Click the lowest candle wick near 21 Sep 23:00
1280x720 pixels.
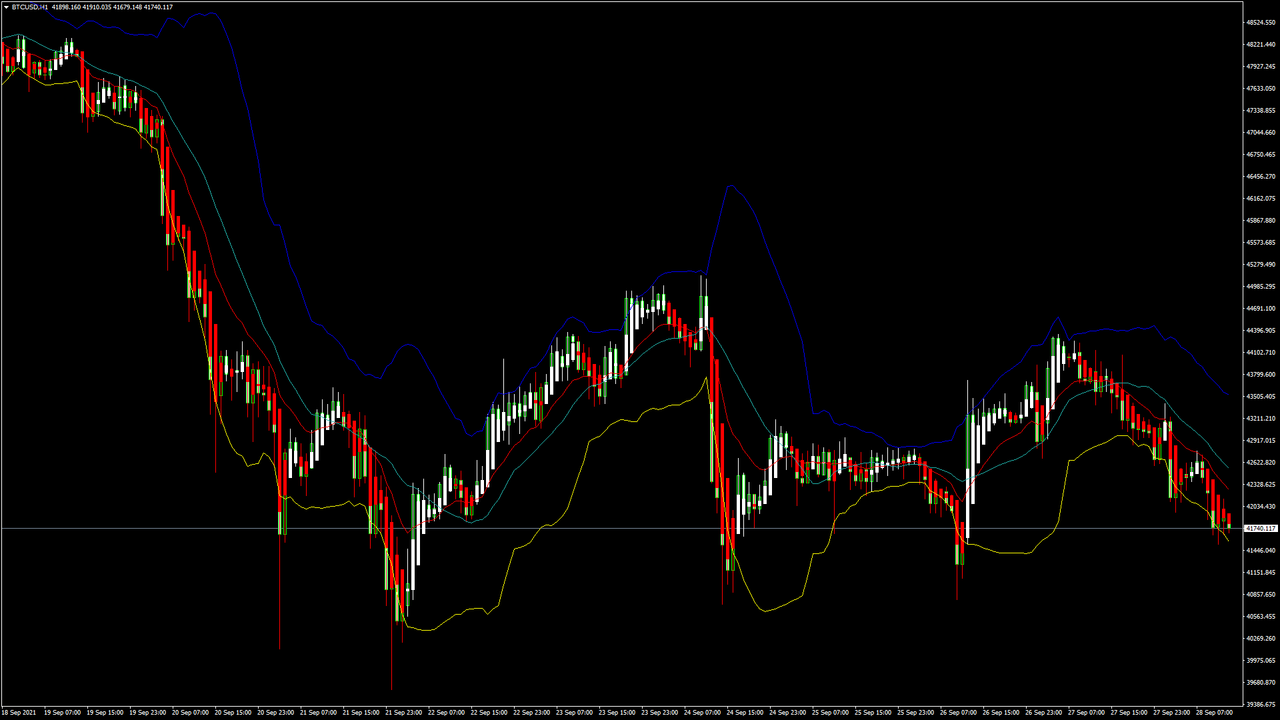(x=391, y=688)
